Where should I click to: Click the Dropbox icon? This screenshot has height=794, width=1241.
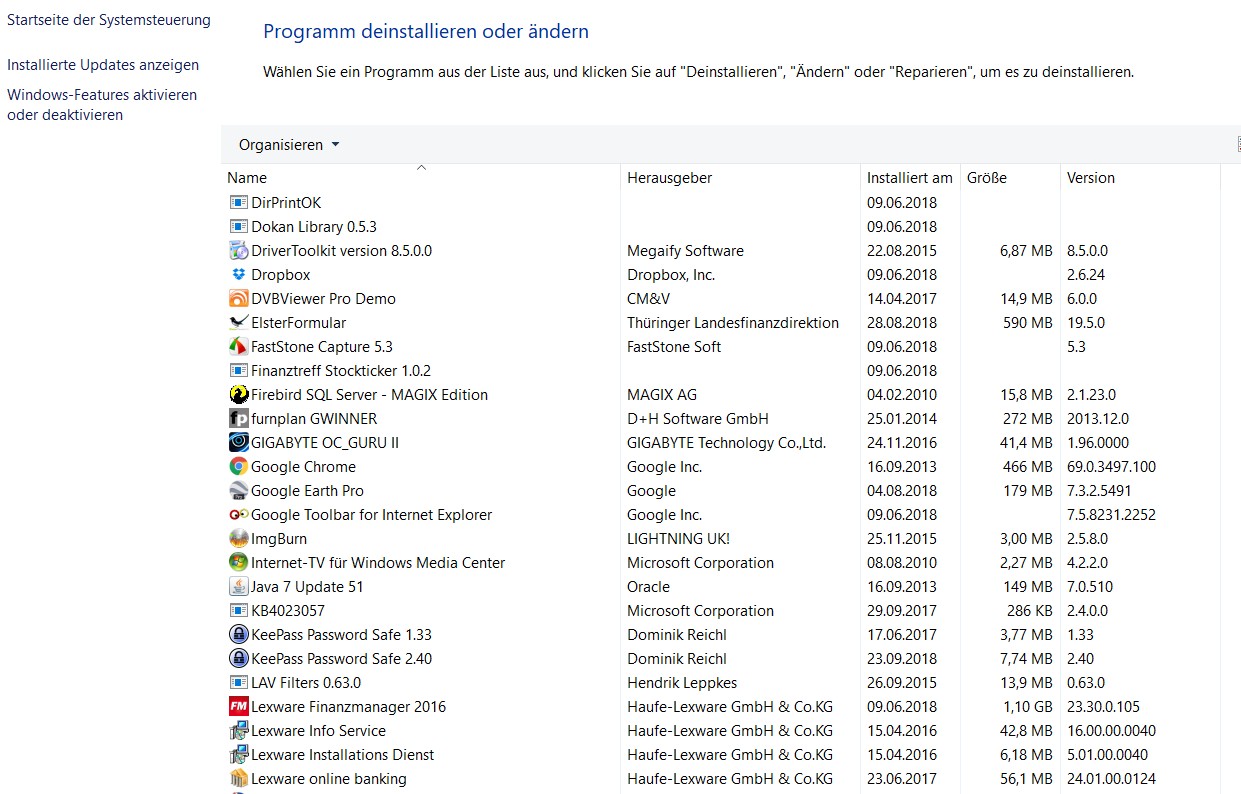pyautogui.click(x=238, y=275)
